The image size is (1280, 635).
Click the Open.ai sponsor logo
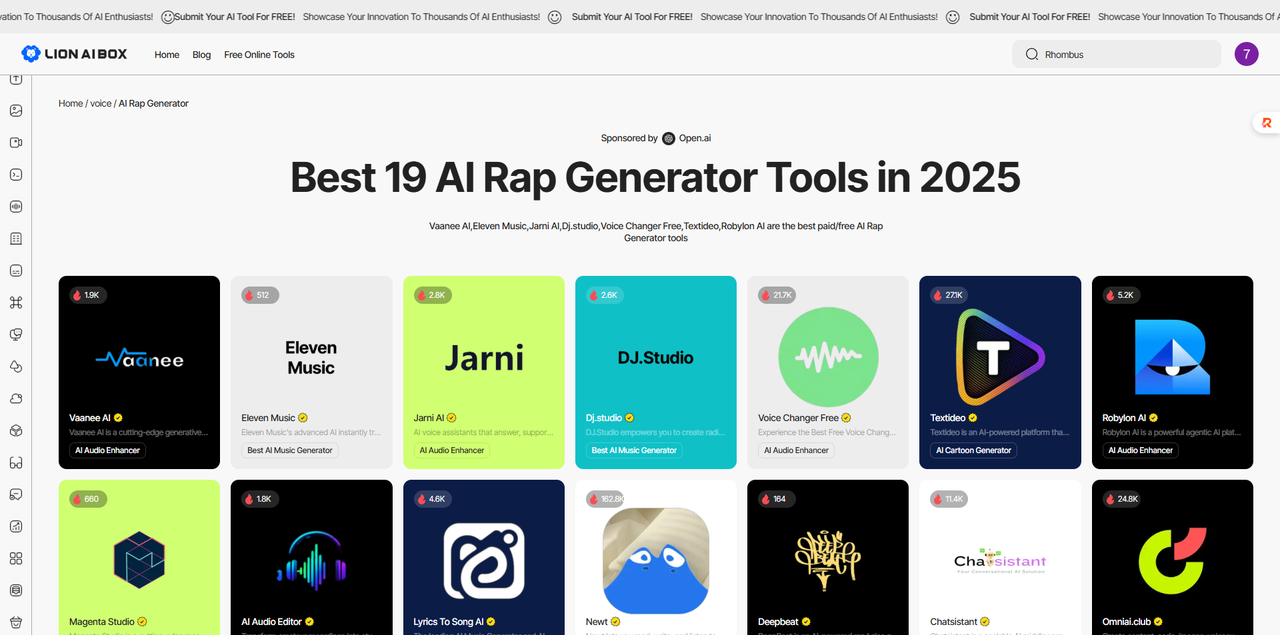(669, 139)
